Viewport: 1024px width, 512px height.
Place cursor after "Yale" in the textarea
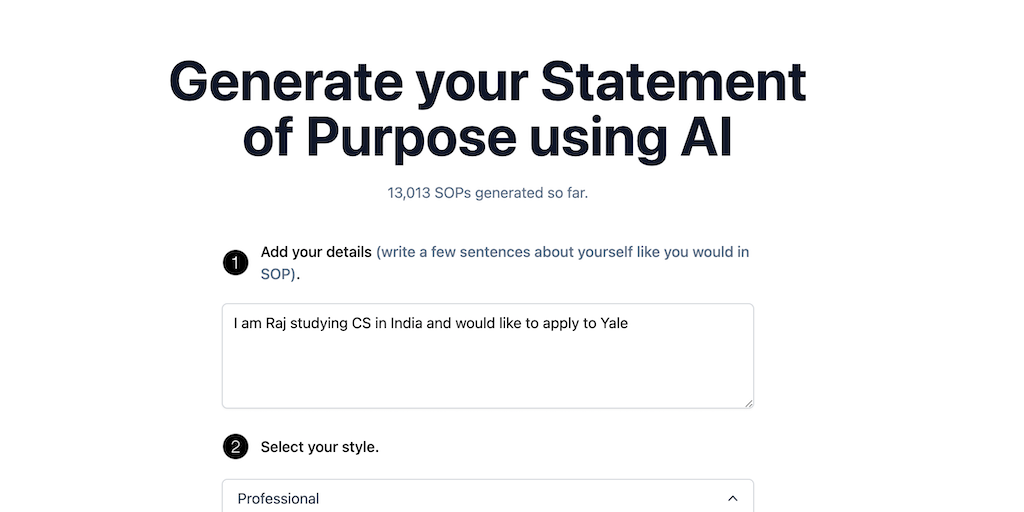(629, 323)
